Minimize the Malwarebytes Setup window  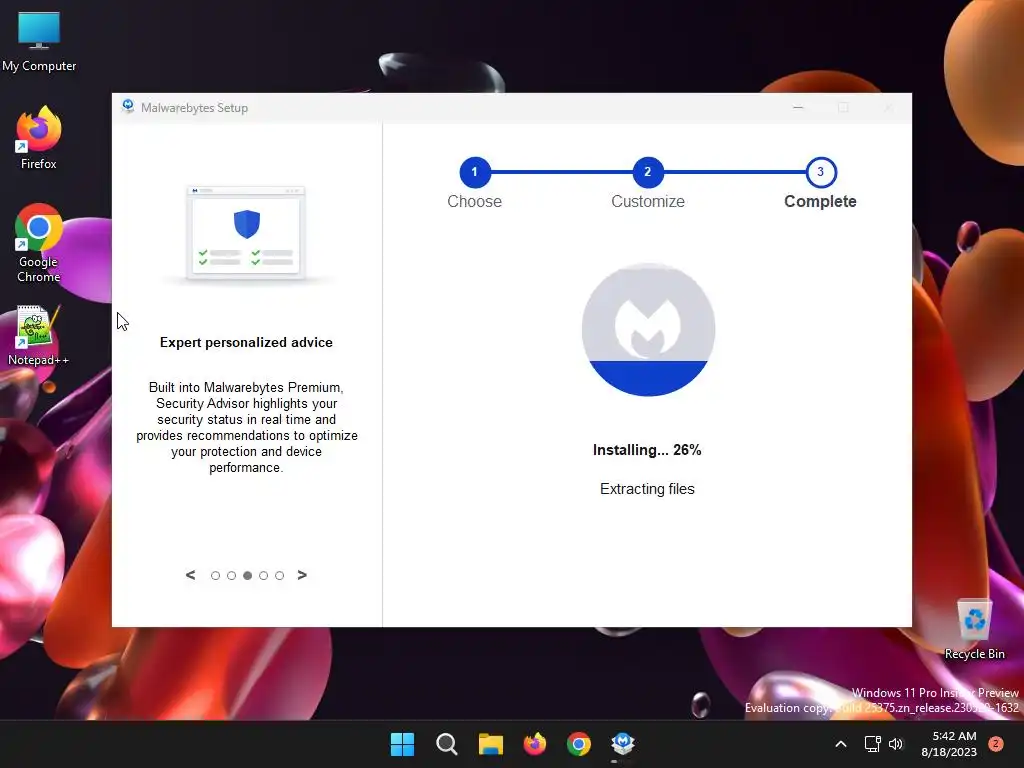tap(798, 107)
